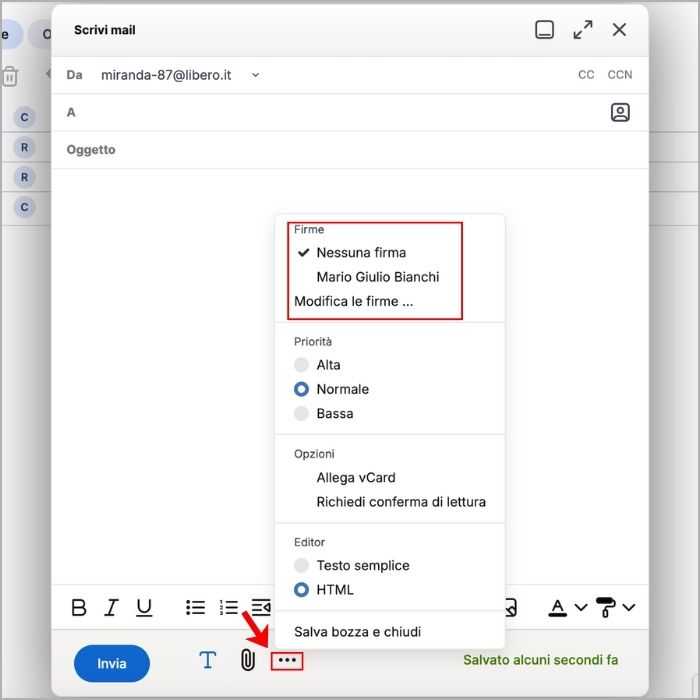This screenshot has width=700, height=700.
Task: Toggle the text formatting T icon
Action: coord(208,660)
